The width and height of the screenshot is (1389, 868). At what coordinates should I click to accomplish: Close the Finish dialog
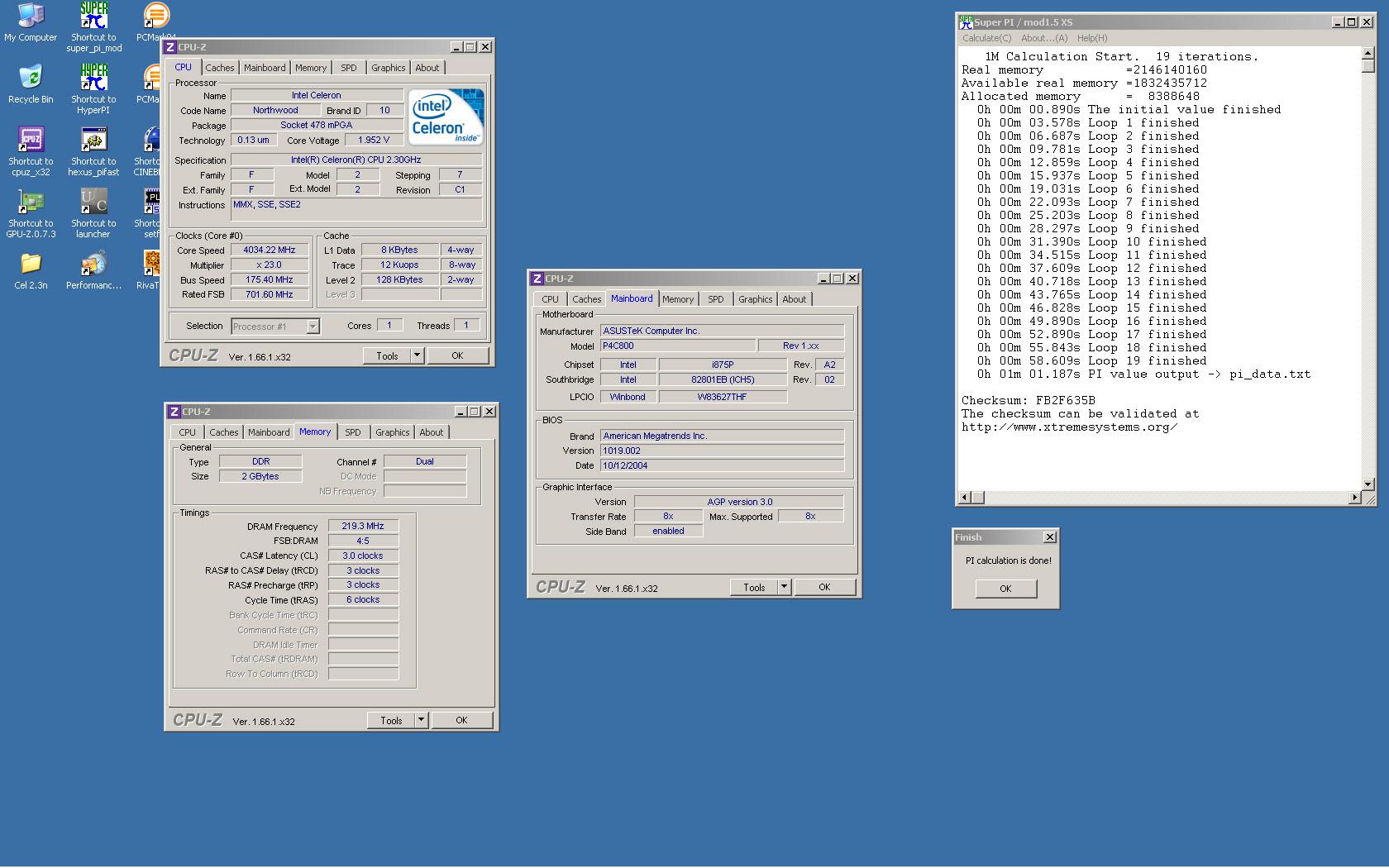tap(1049, 537)
